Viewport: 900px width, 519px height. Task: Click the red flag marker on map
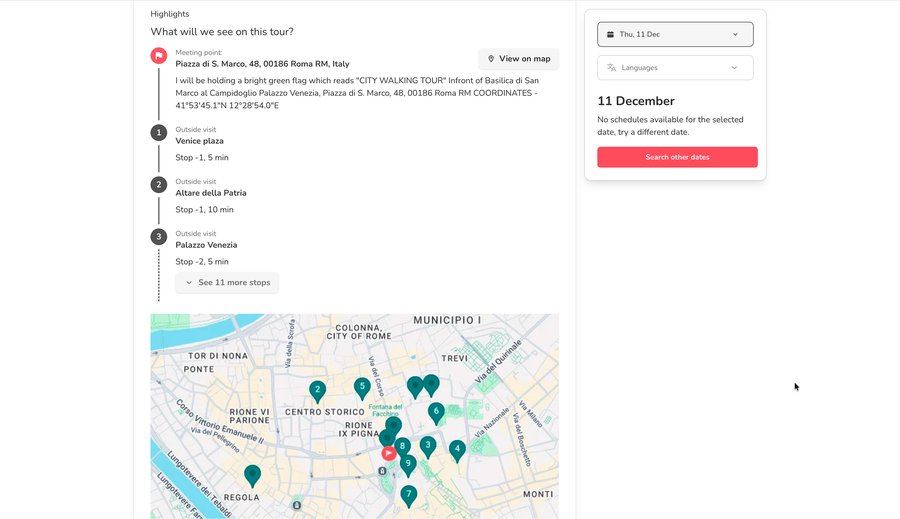click(x=389, y=453)
